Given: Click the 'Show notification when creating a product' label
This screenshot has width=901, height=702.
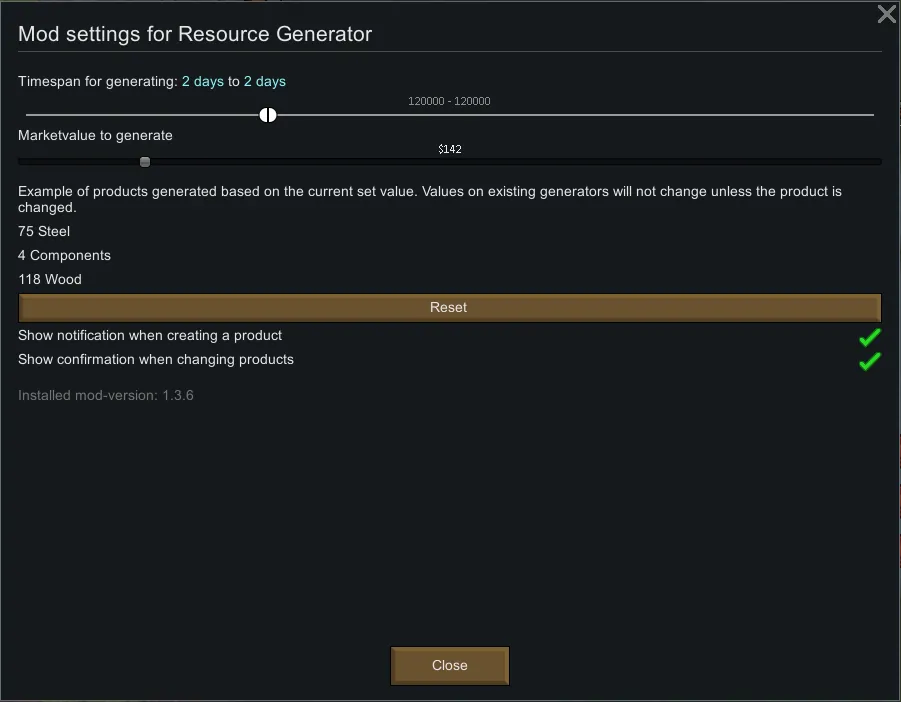Looking at the screenshot, I should [150, 336].
